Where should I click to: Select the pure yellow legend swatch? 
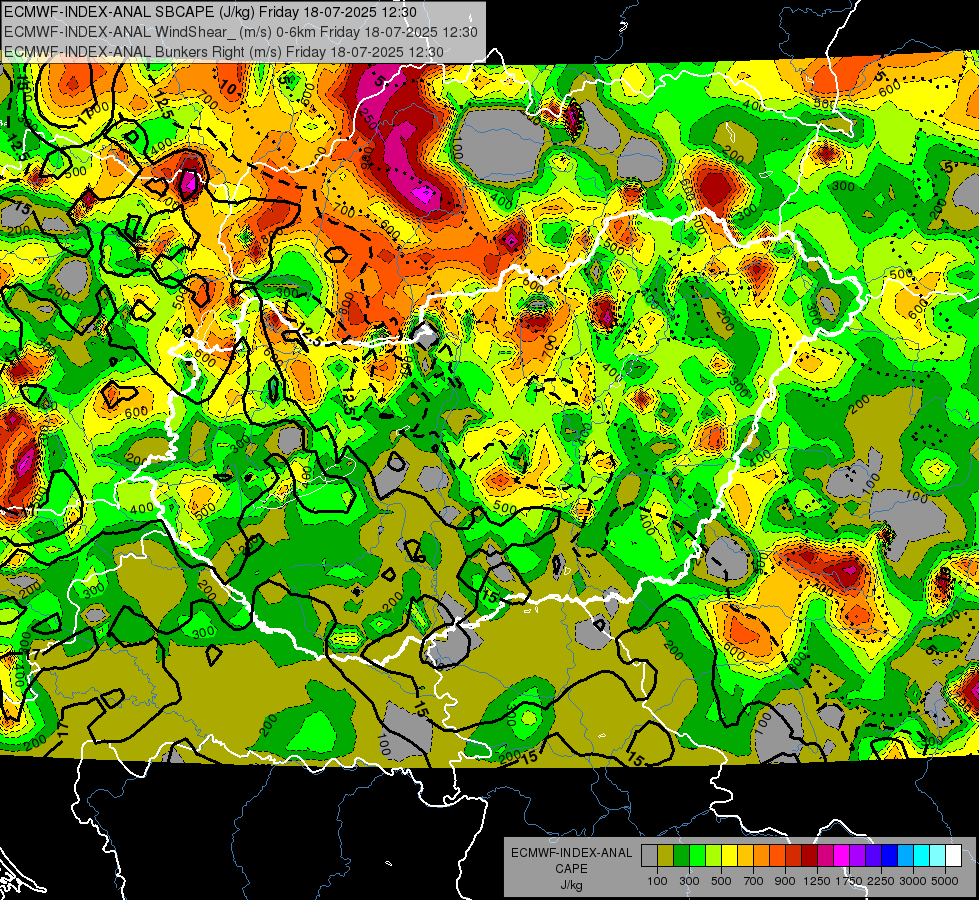[729, 855]
